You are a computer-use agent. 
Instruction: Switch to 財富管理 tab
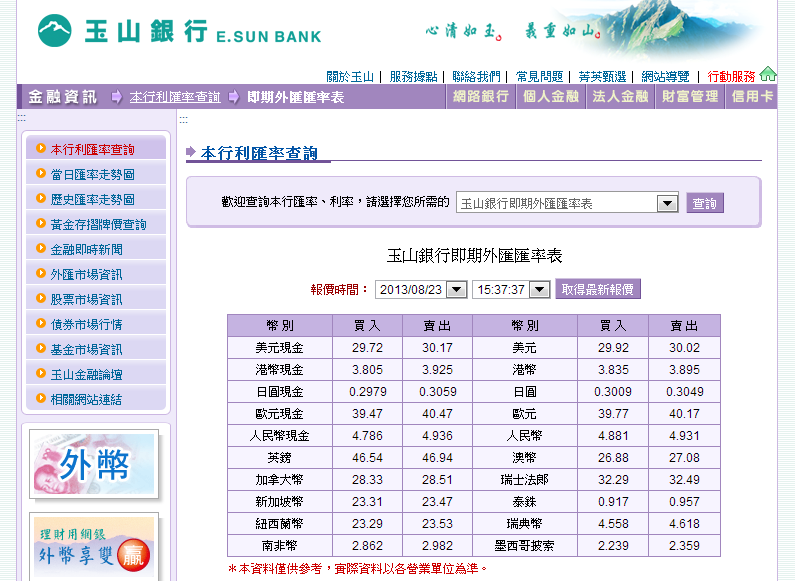690,96
